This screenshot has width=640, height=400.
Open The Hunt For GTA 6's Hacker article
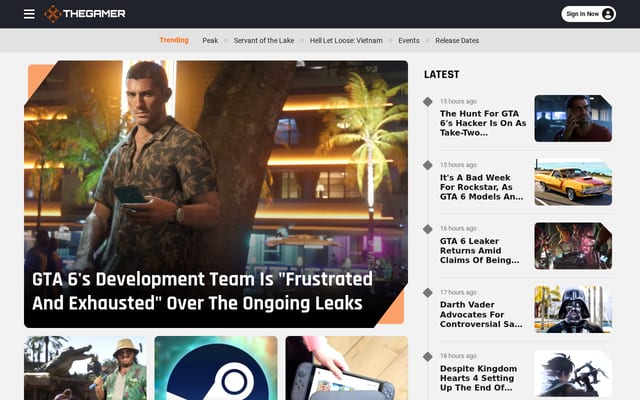483,123
